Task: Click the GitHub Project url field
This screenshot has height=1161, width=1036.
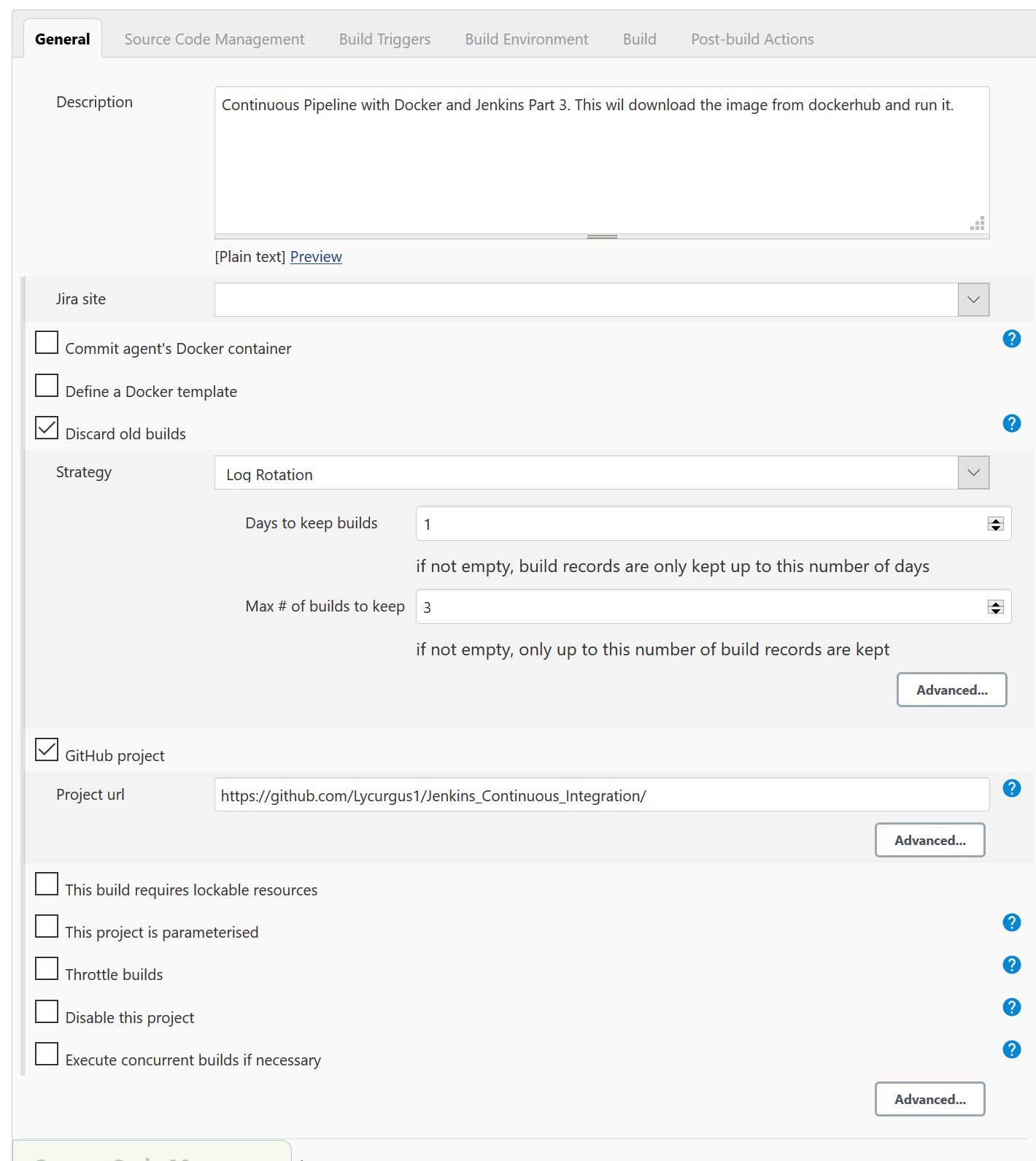Action: point(602,795)
